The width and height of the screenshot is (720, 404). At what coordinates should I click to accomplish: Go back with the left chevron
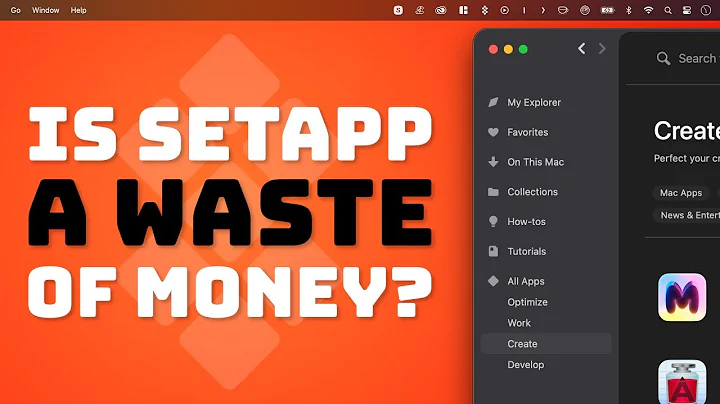click(582, 49)
